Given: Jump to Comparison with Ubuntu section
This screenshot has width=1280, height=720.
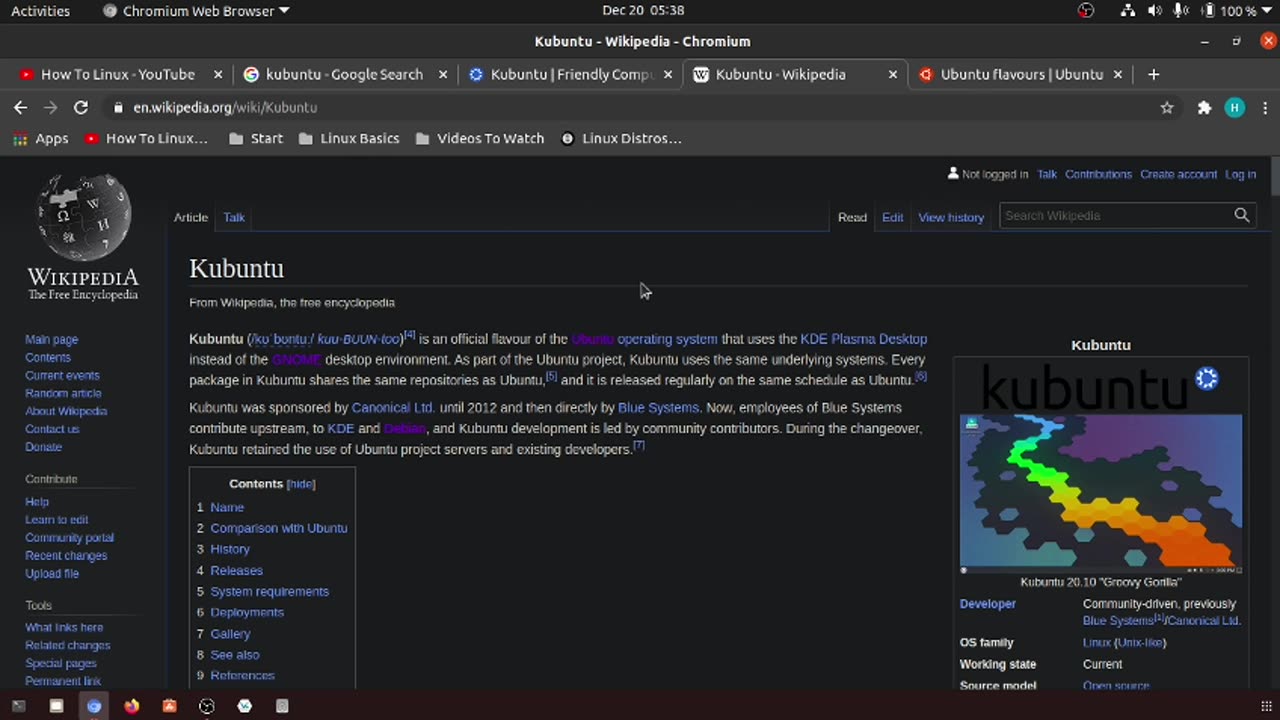Looking at the screenshot, I should (279, 528).
